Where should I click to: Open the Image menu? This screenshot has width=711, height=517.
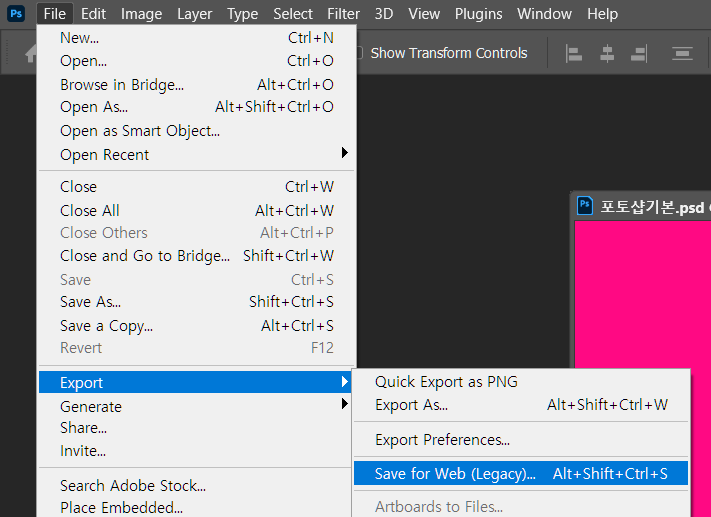coord(141,14)
